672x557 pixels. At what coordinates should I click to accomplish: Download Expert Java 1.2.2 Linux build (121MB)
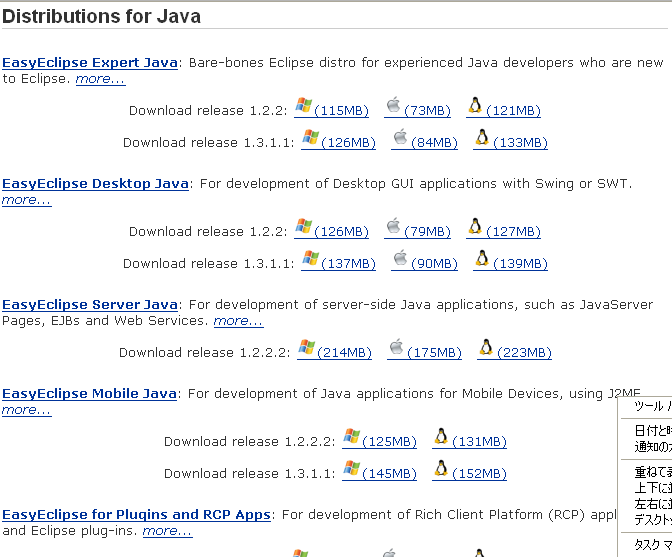tap(504, 108)
